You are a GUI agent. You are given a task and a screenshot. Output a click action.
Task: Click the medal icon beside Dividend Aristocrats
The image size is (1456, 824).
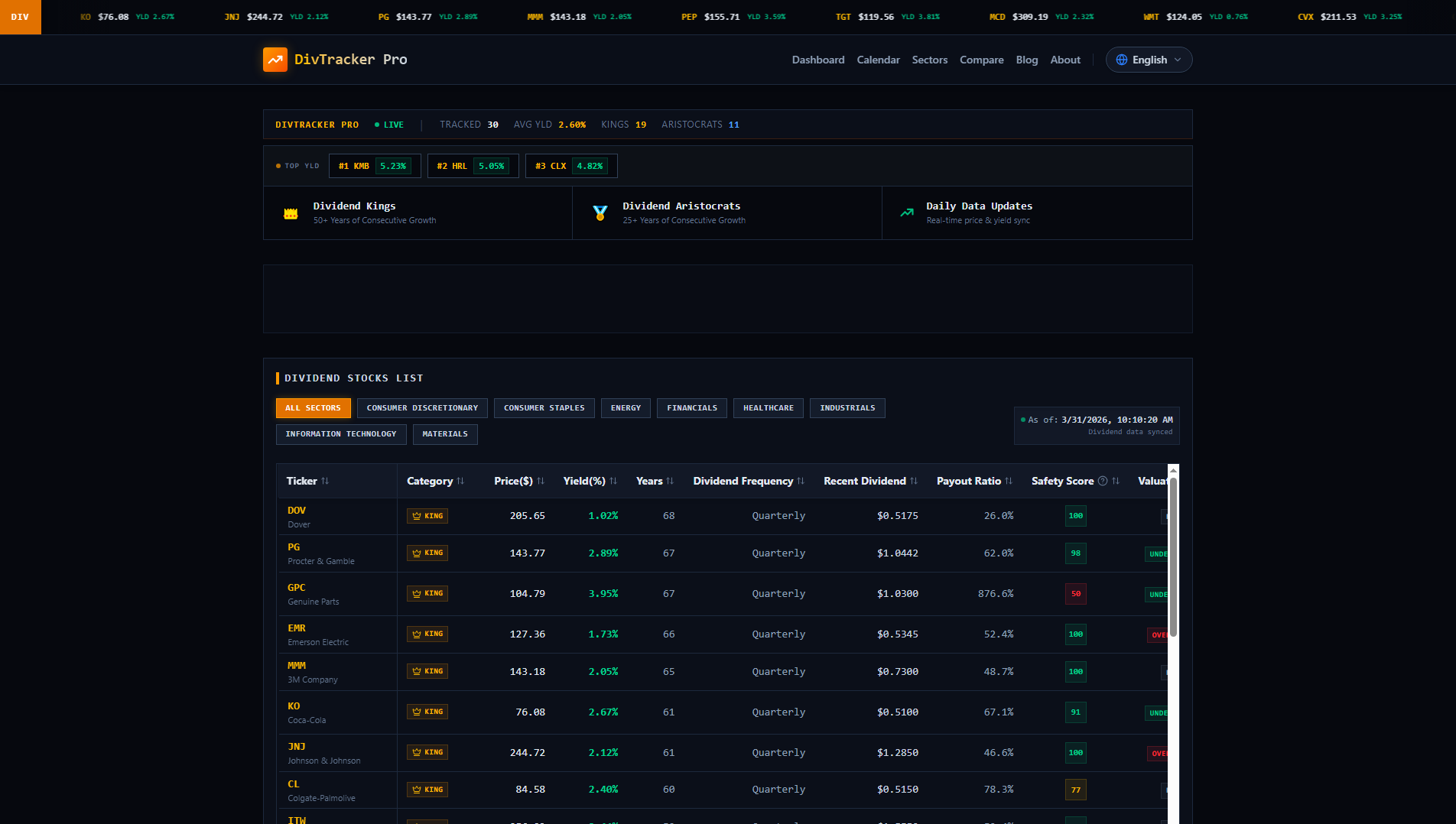(x=600, y=213)
